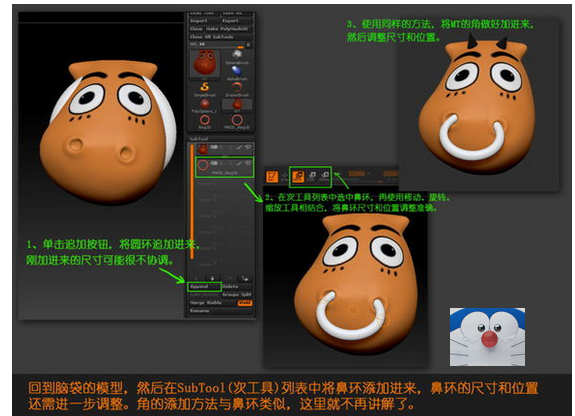Click the curved arrow move subtool icon

click(x=245, y=278)
